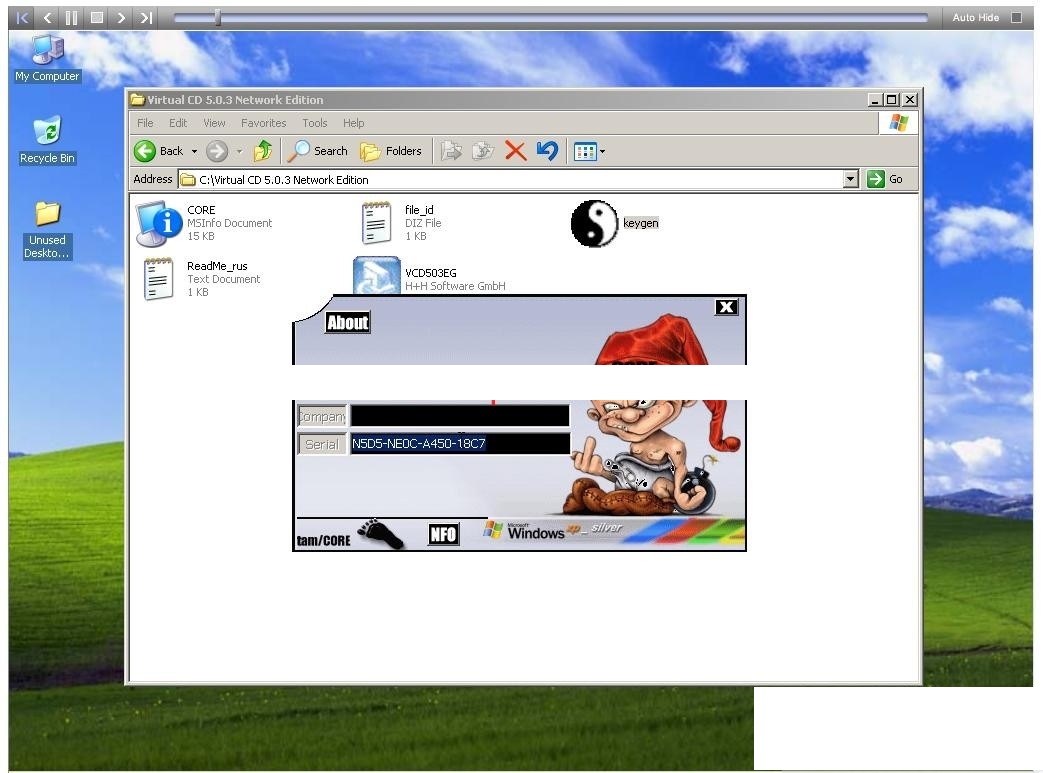This screenshot has height=773, width=1043.
Task: Open the Edit menu
Action: click(178, 123)
